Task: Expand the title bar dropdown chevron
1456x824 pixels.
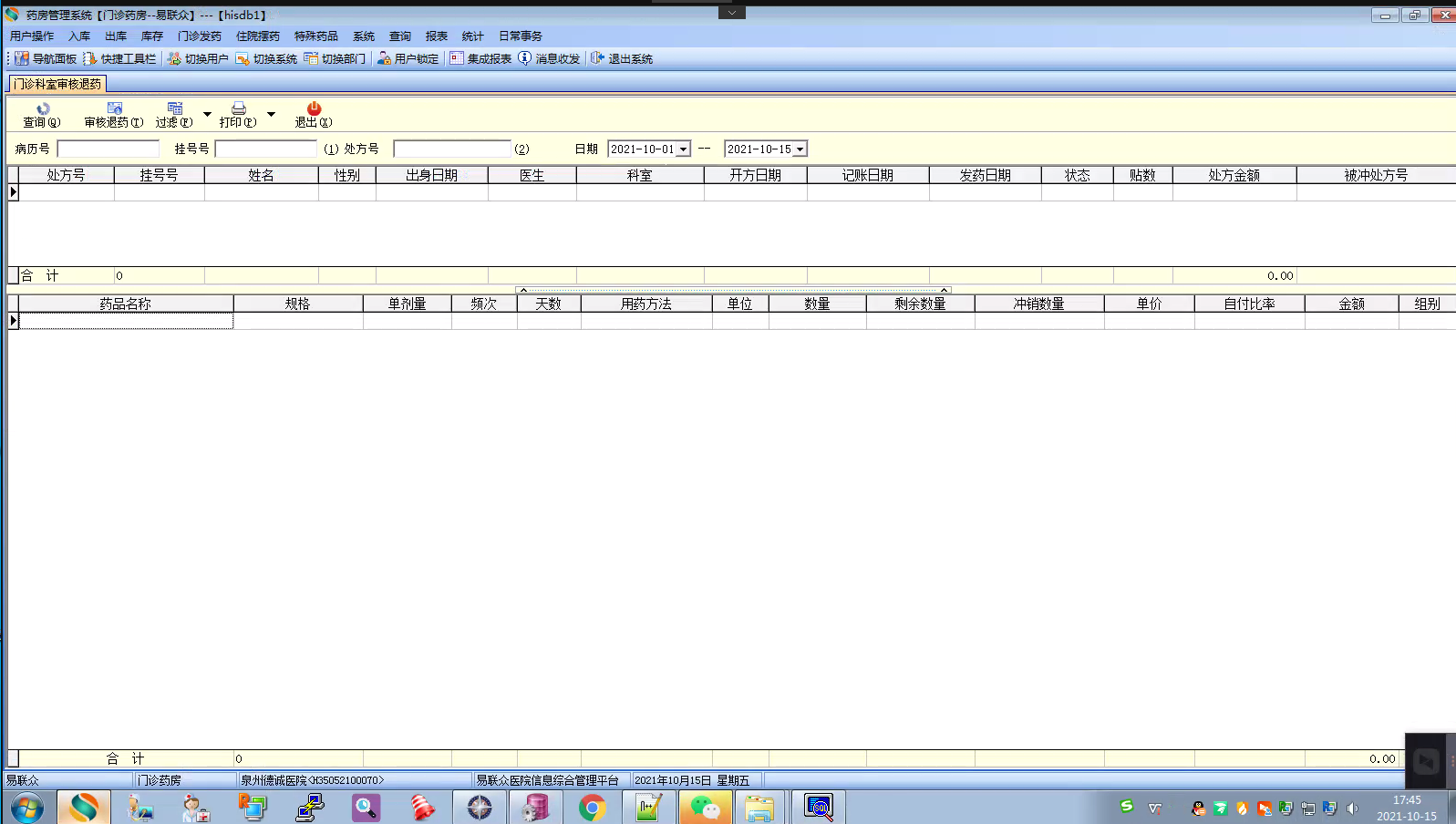Action: (731, 13)
